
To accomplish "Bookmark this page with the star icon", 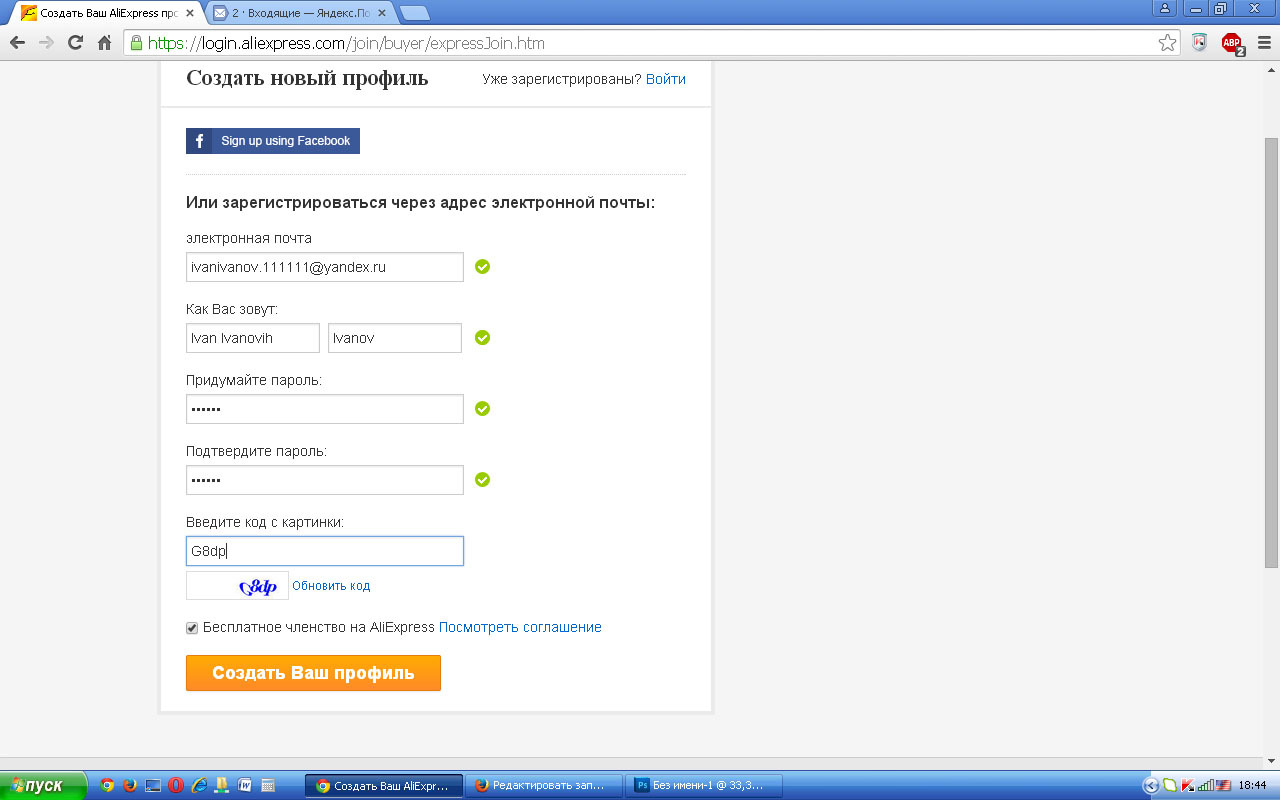I will pos(1167,43).
